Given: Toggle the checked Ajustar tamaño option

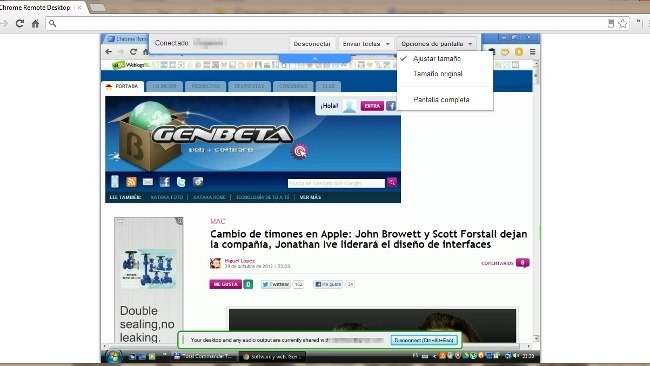Looking at the screenshot, I should [437, 59].
